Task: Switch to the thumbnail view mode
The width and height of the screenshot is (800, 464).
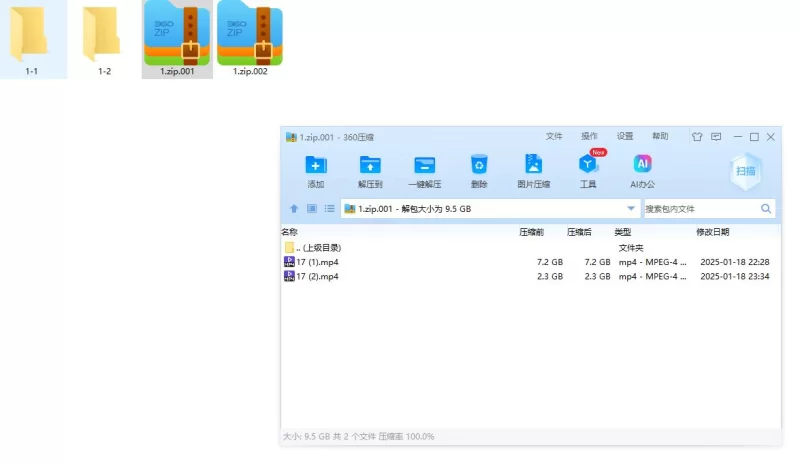Action: tap(311, 209)
